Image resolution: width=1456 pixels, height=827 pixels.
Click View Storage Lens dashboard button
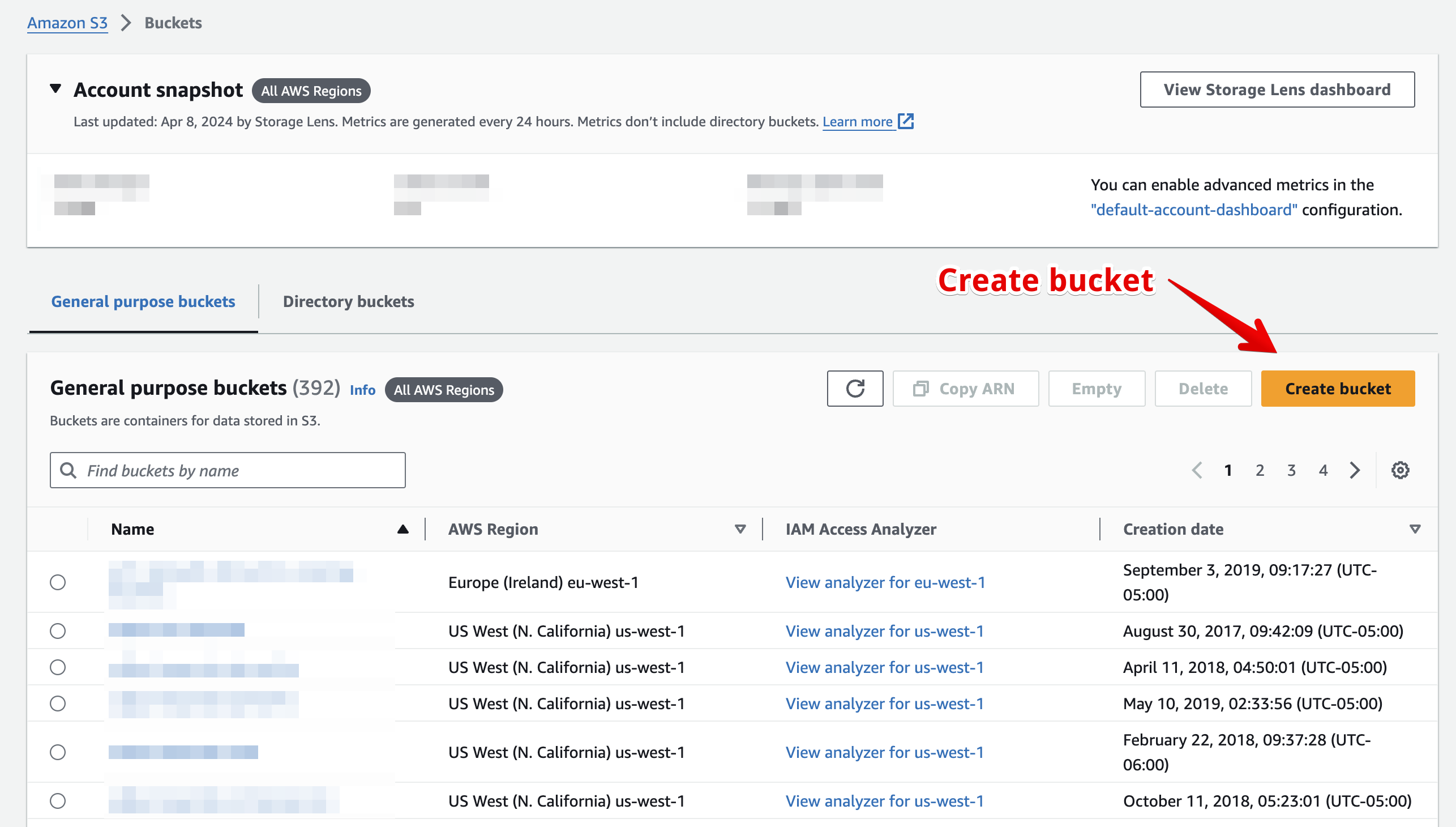pos(1277,89)
